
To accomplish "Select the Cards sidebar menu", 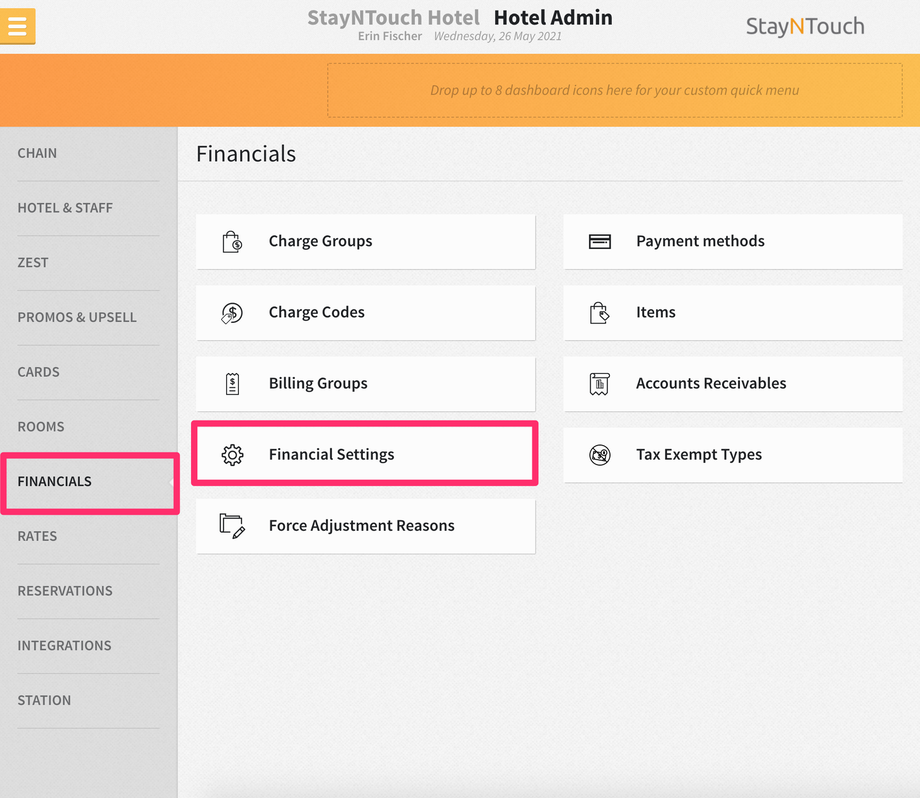I will tap(88, 373).
